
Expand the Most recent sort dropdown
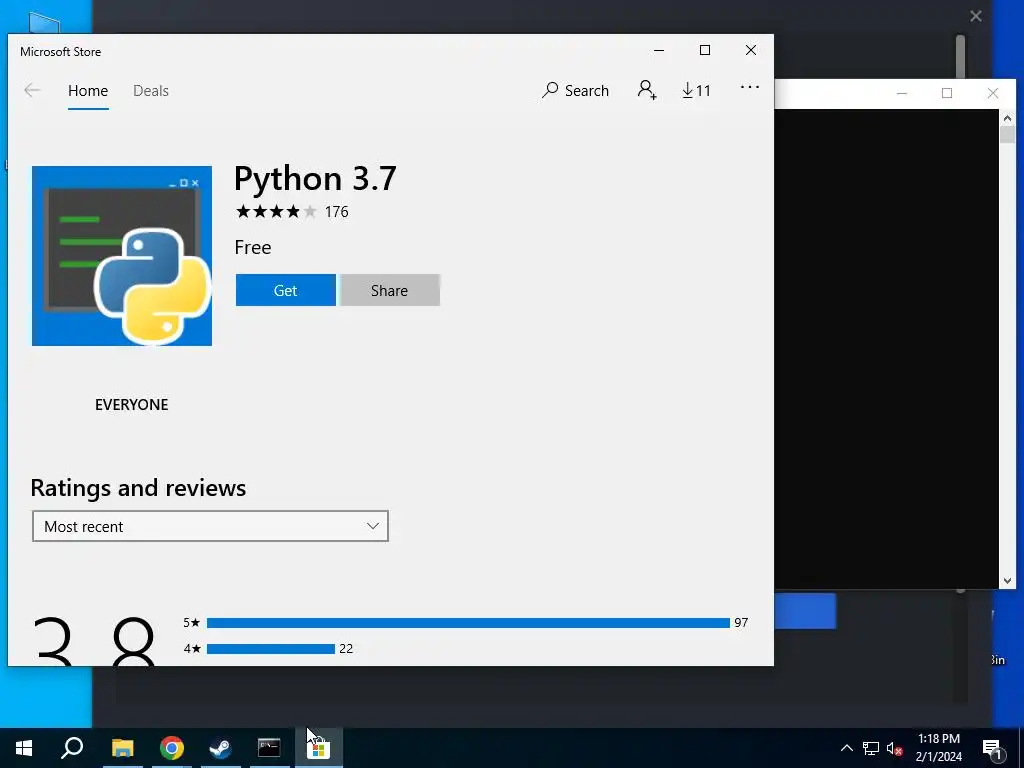pyautogui.click(x=210, y=526)
